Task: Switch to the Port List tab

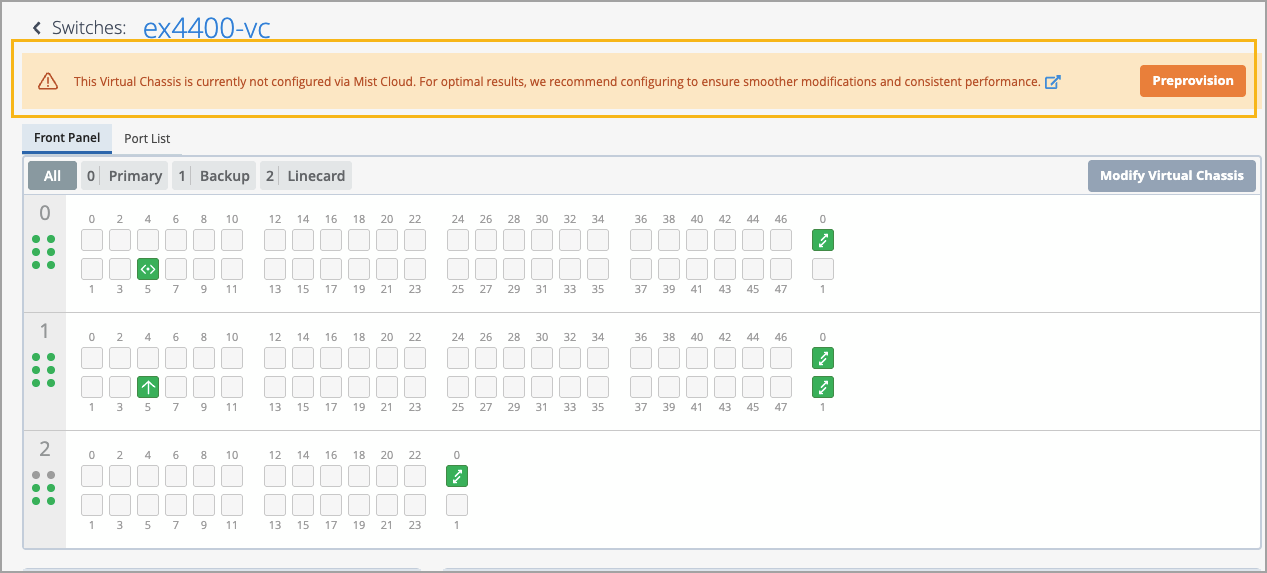Action: (147, 138)
